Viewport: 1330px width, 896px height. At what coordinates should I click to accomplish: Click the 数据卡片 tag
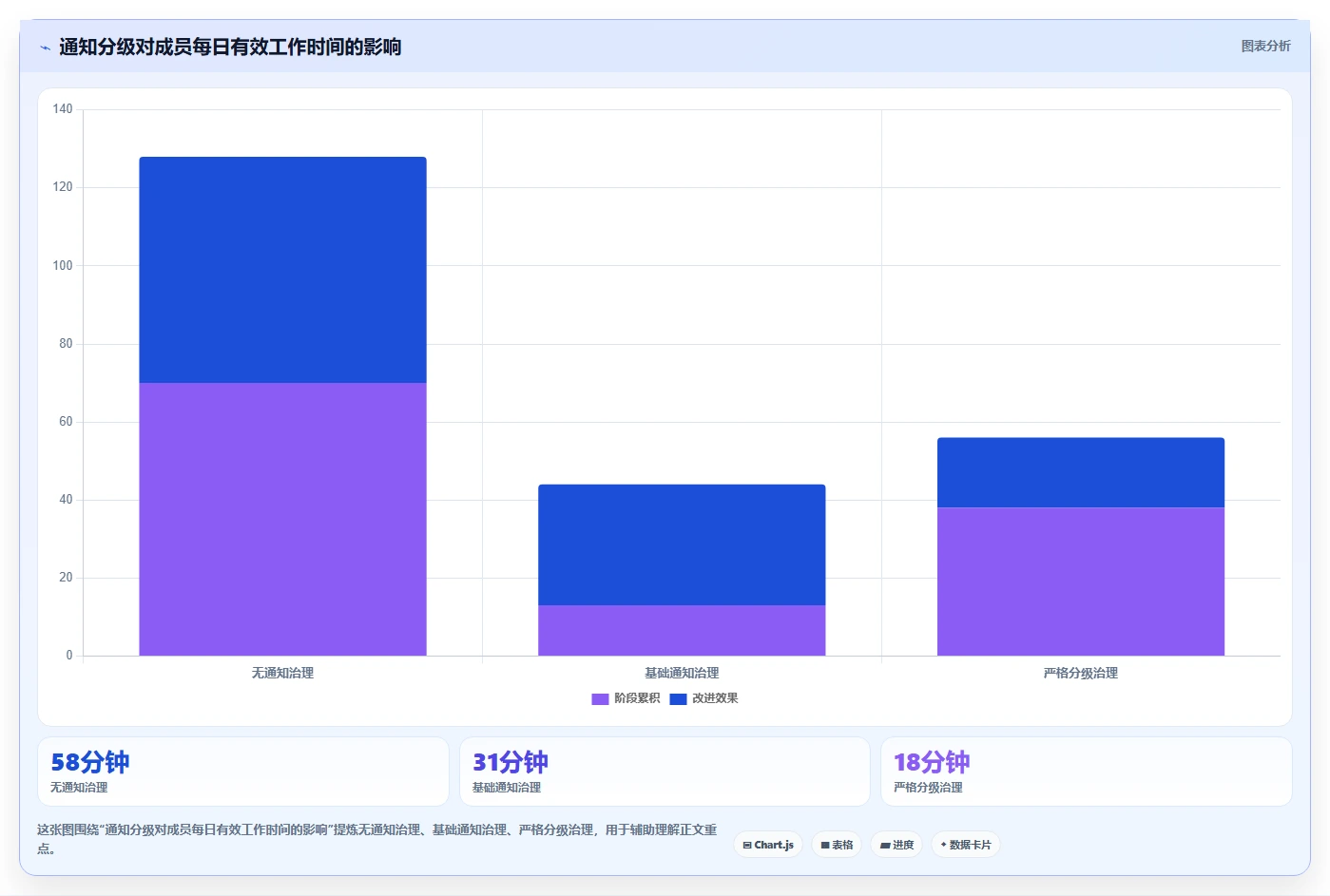(966, 845)
